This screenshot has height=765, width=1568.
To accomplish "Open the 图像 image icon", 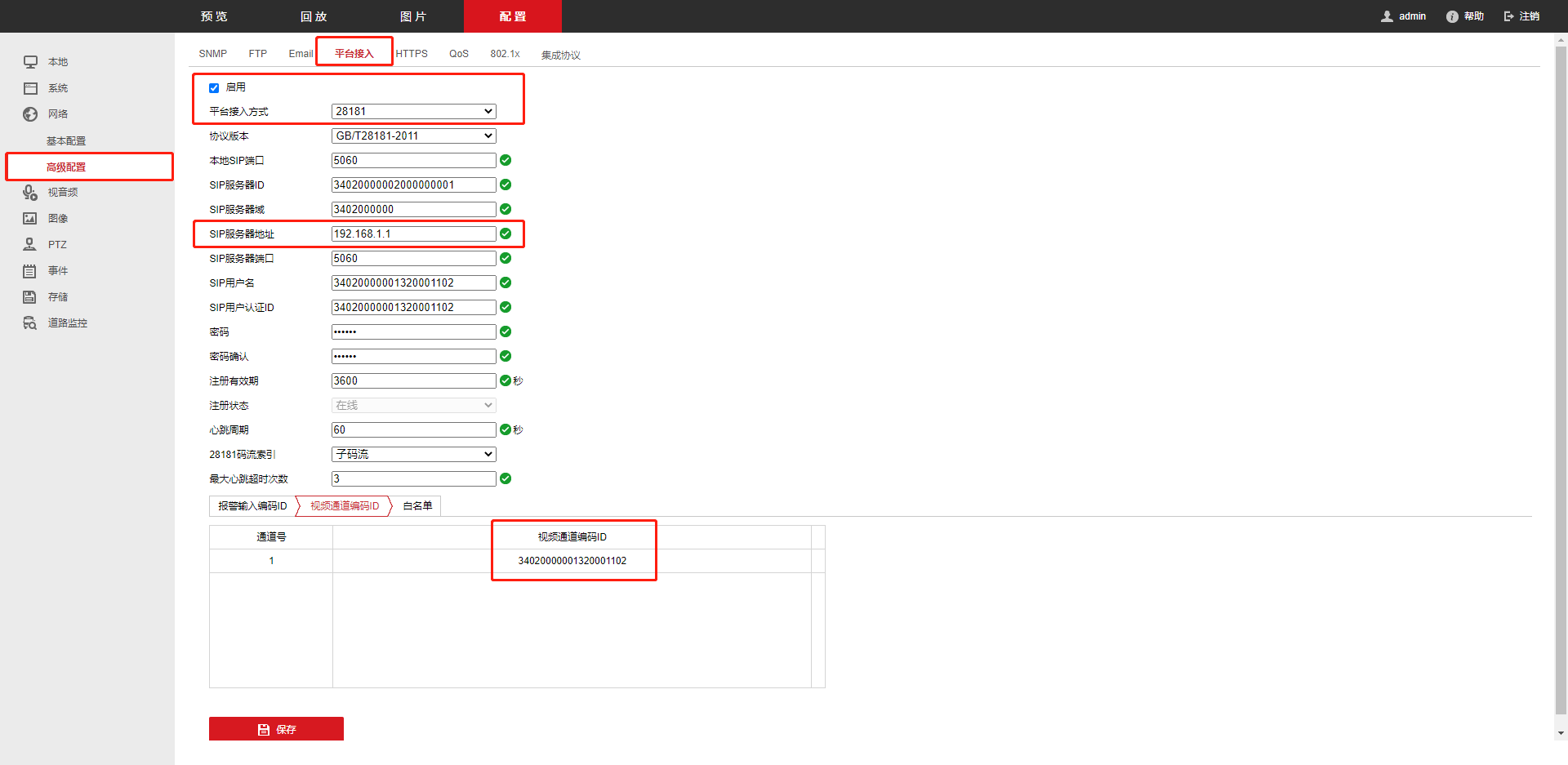I will (x=30, y=219).
